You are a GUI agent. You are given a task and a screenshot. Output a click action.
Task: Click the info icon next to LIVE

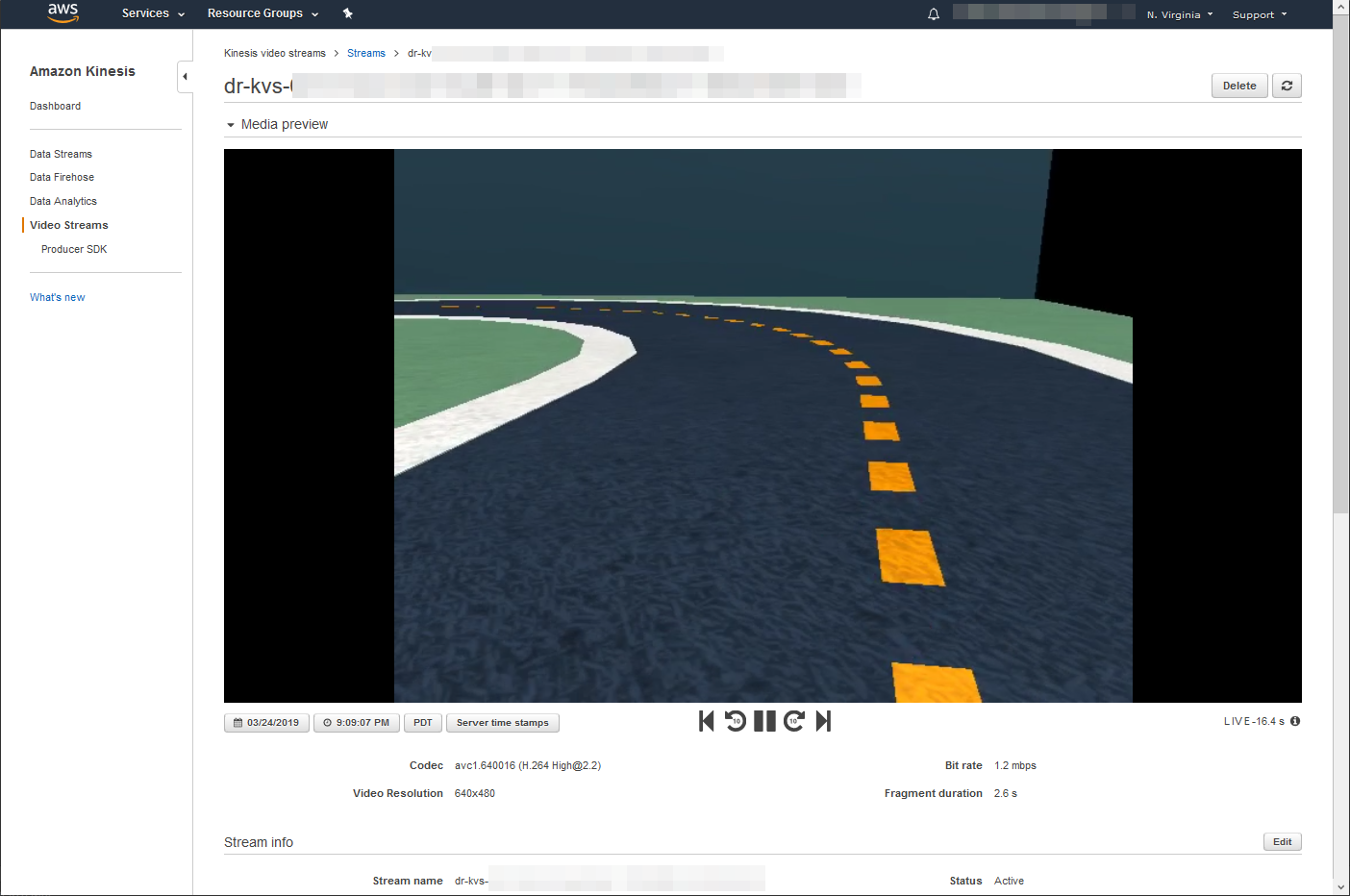(x=1295, y=721)
